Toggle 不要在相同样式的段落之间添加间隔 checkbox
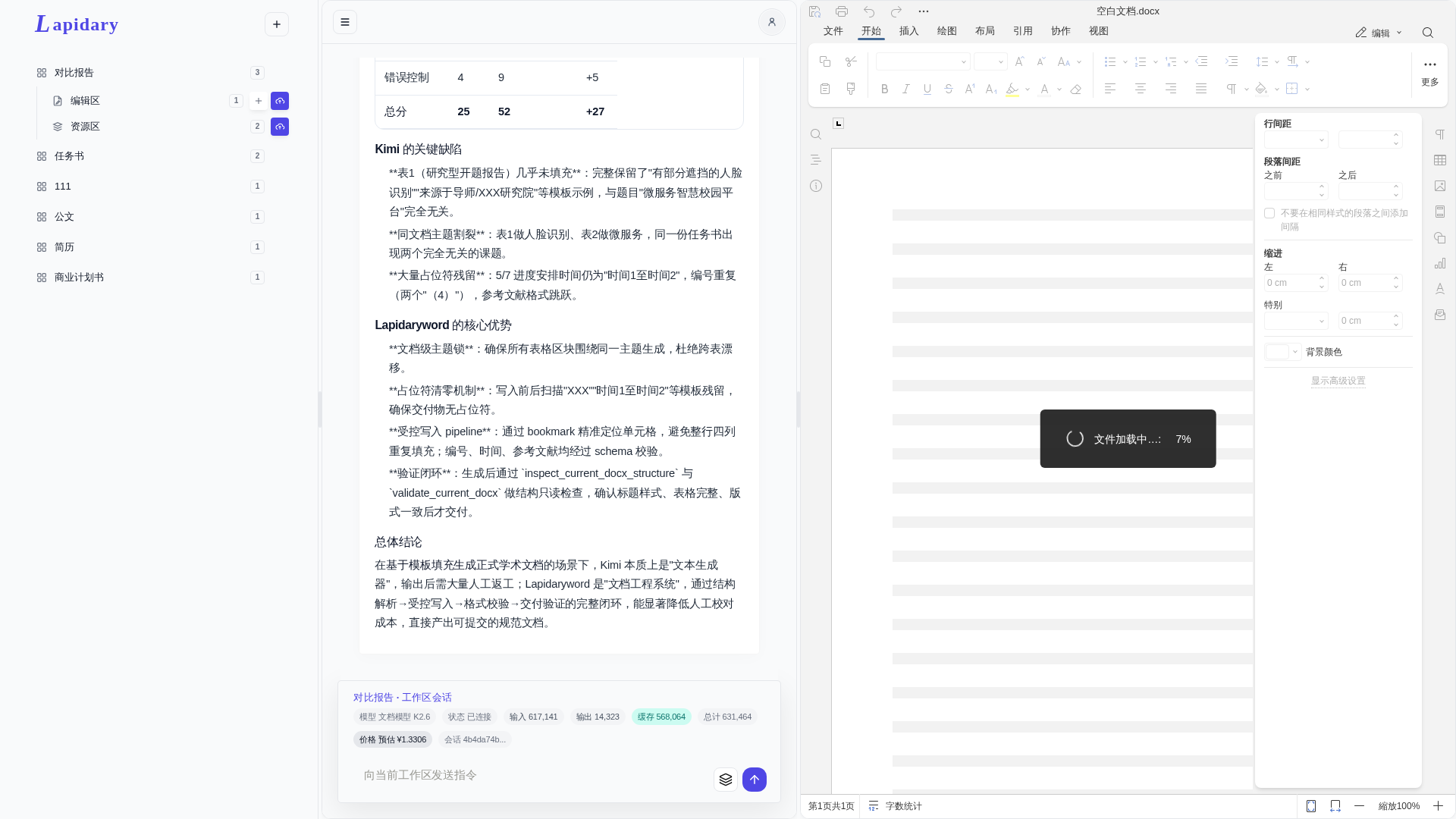Viewport: 1456px width, 819px height. click(x=1269, y=213)
